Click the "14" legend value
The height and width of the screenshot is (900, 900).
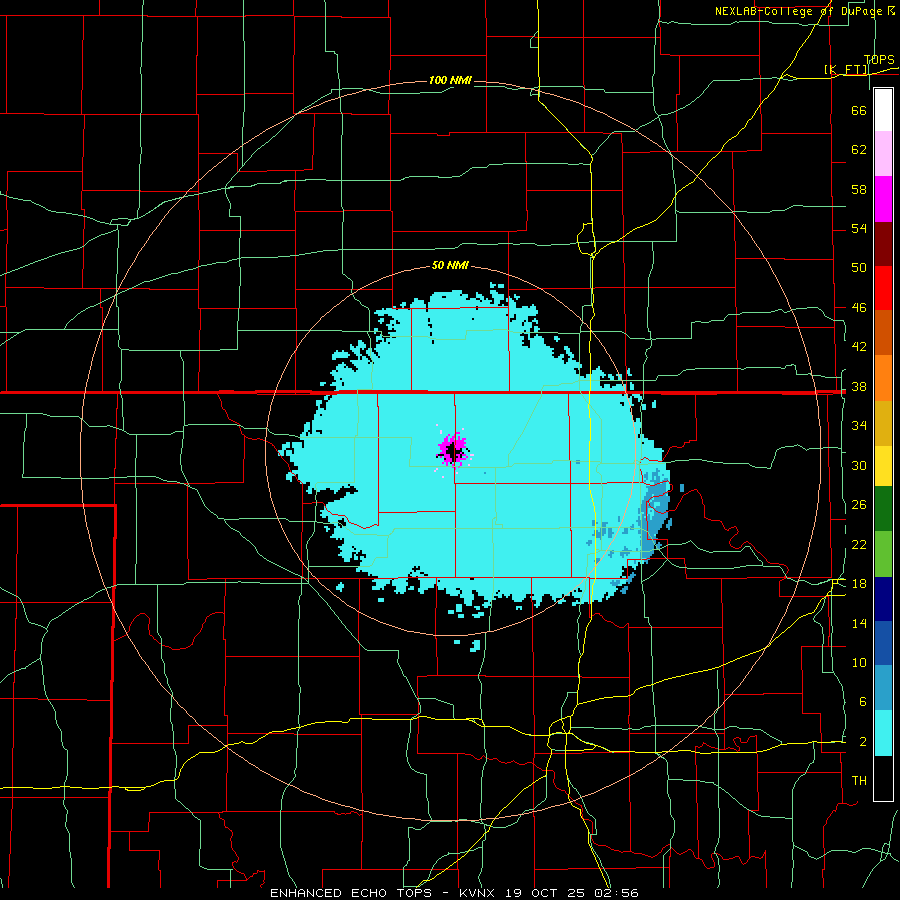[859, 623]
